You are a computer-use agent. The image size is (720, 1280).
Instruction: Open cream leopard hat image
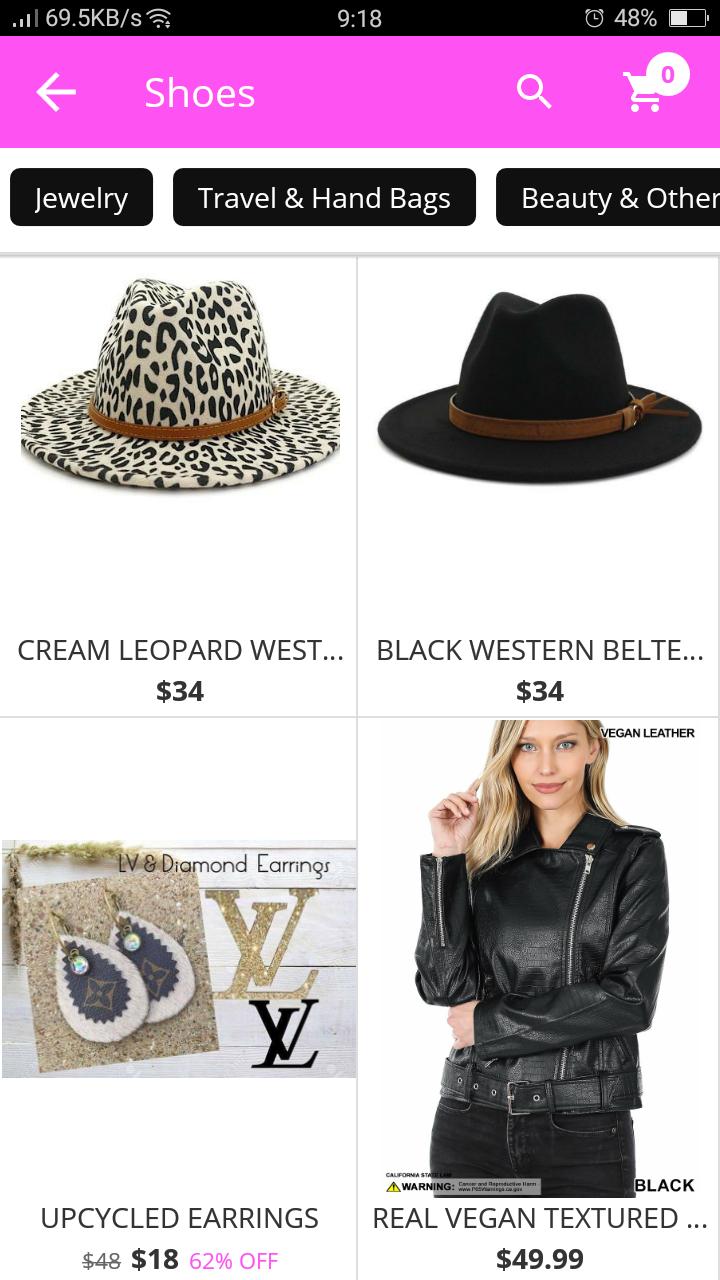tap(180, 385)
